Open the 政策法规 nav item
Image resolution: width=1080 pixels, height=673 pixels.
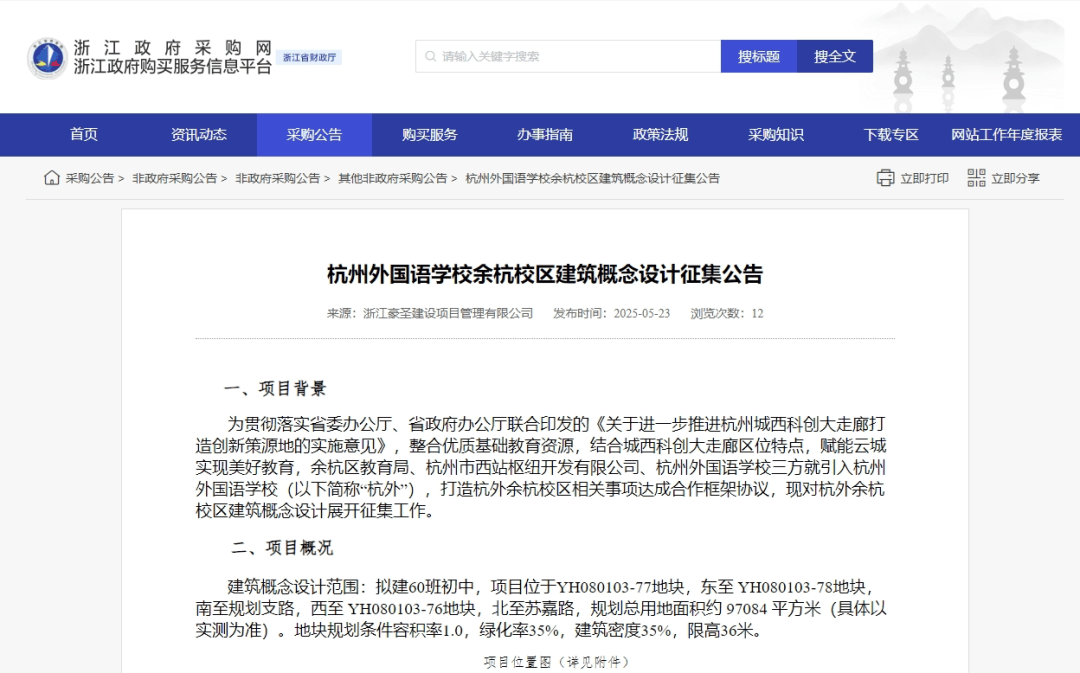tap(661, 134)
